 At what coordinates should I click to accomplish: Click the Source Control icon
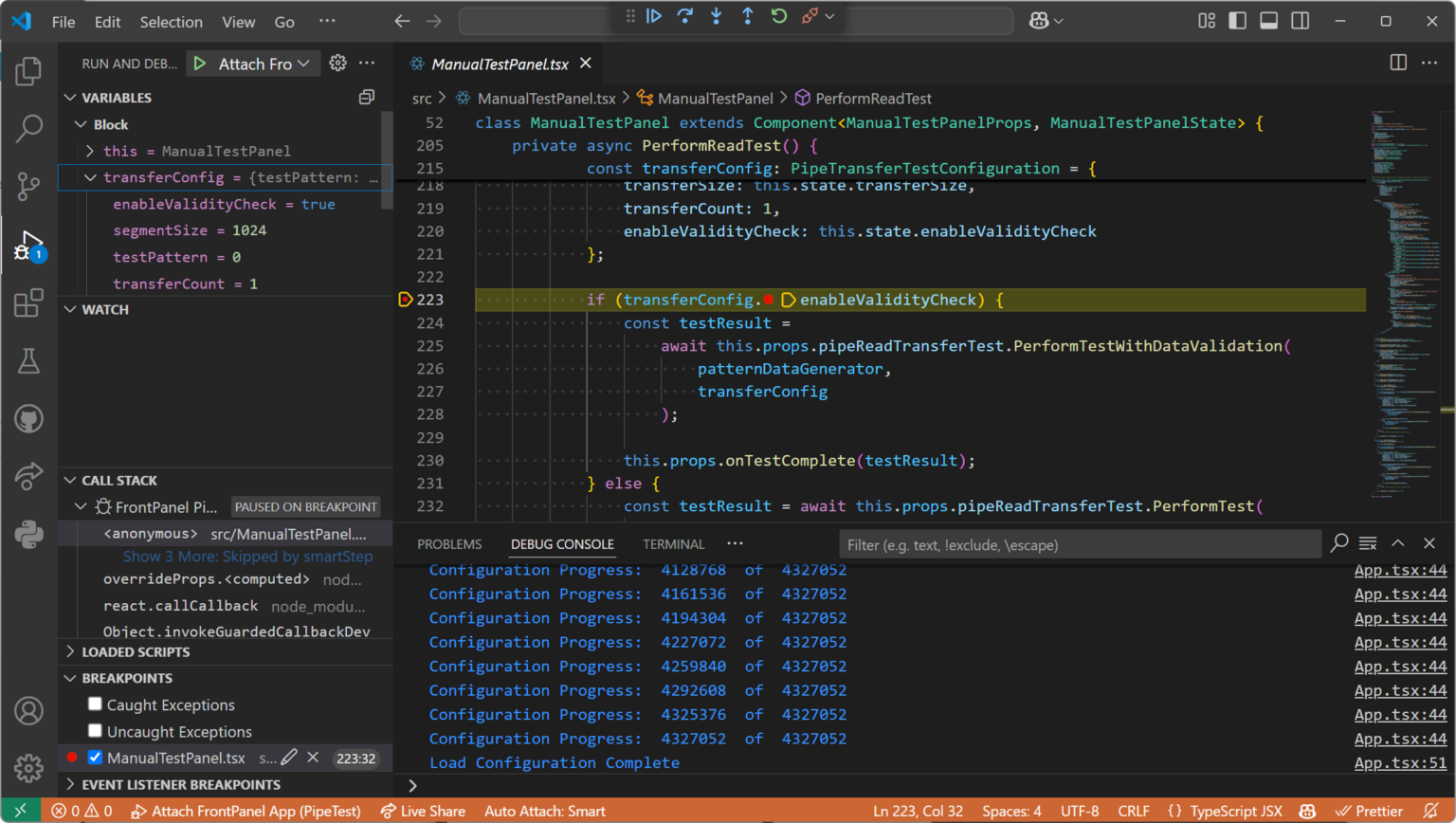click(28, 187)
